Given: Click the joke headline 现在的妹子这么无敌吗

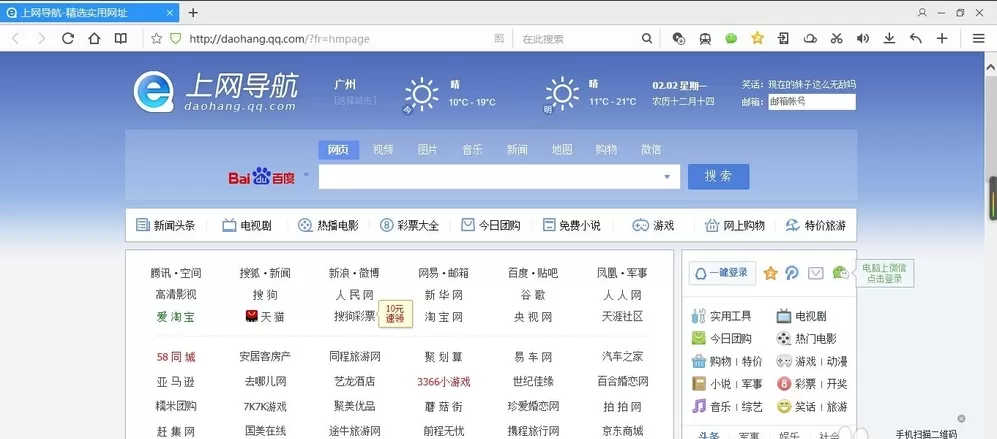Looking at the screenshot, I should pyautogui.click(x=811, y=84).
